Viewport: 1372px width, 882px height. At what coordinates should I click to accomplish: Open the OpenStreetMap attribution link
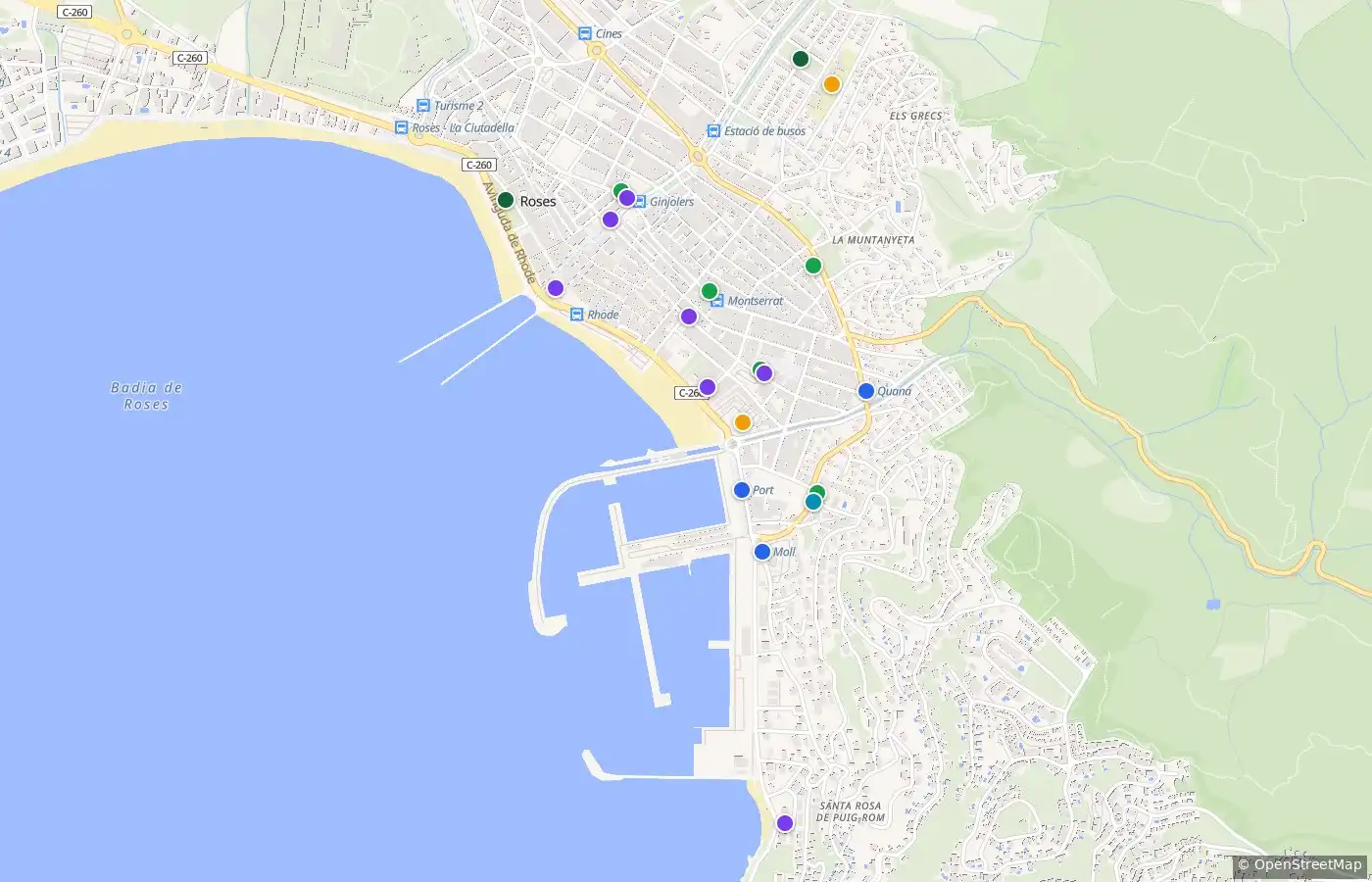[1299, 864]
